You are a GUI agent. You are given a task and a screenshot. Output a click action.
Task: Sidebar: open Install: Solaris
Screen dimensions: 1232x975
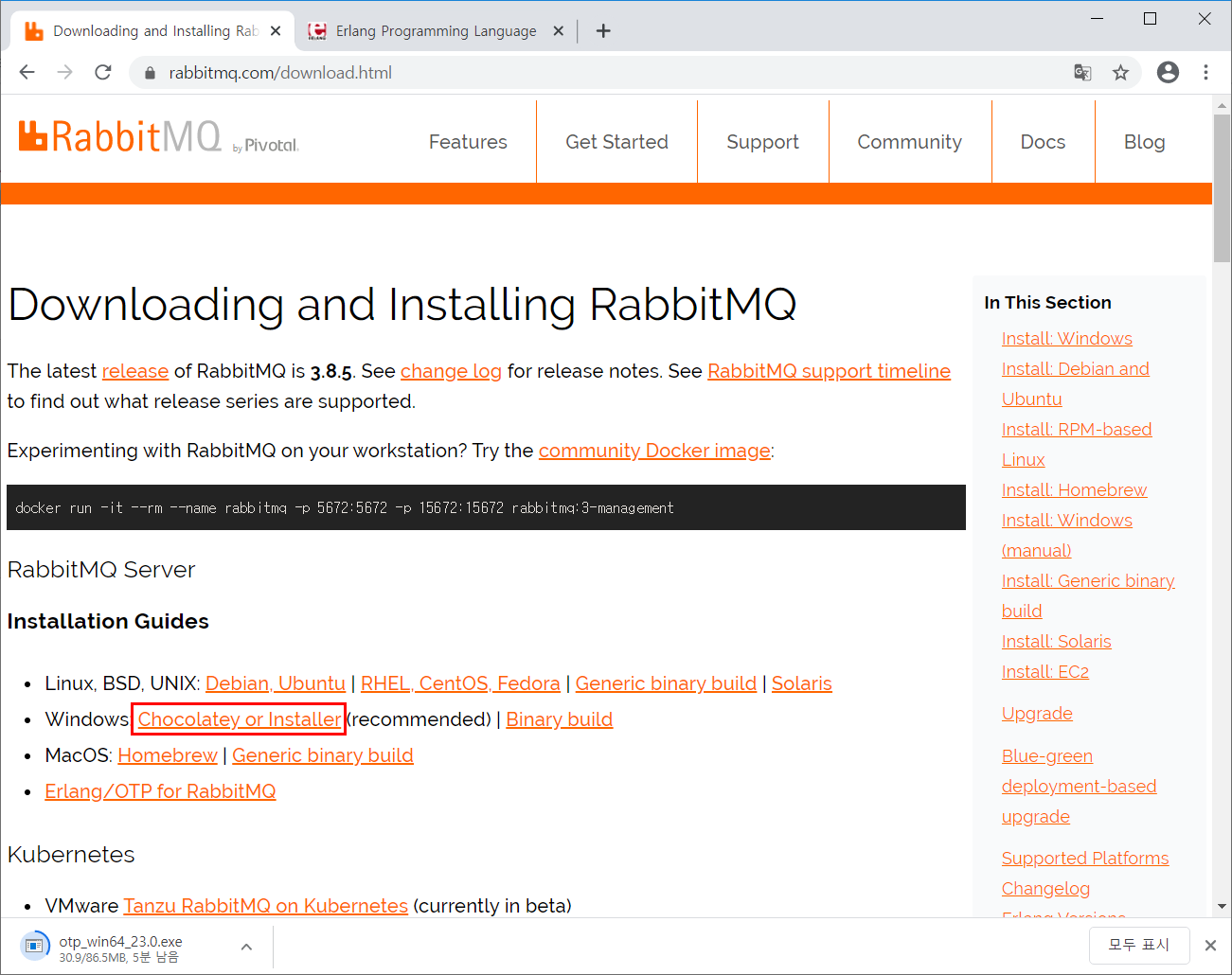[x=1057, y=642]
